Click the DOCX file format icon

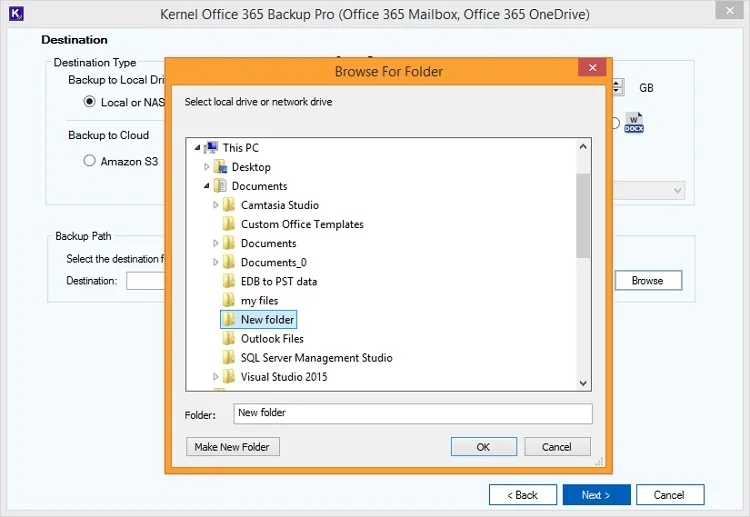pos(634,122)
